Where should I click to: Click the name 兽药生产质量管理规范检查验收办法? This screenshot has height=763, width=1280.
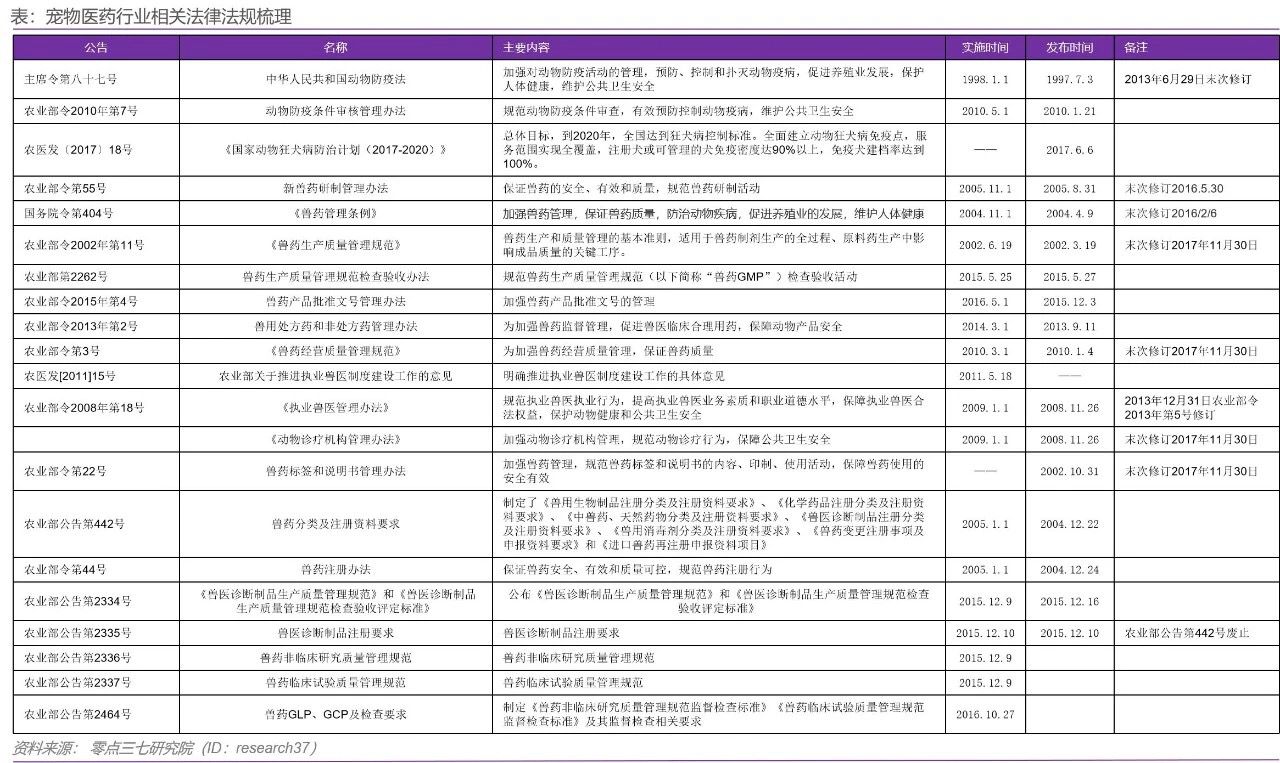point(336,277)
